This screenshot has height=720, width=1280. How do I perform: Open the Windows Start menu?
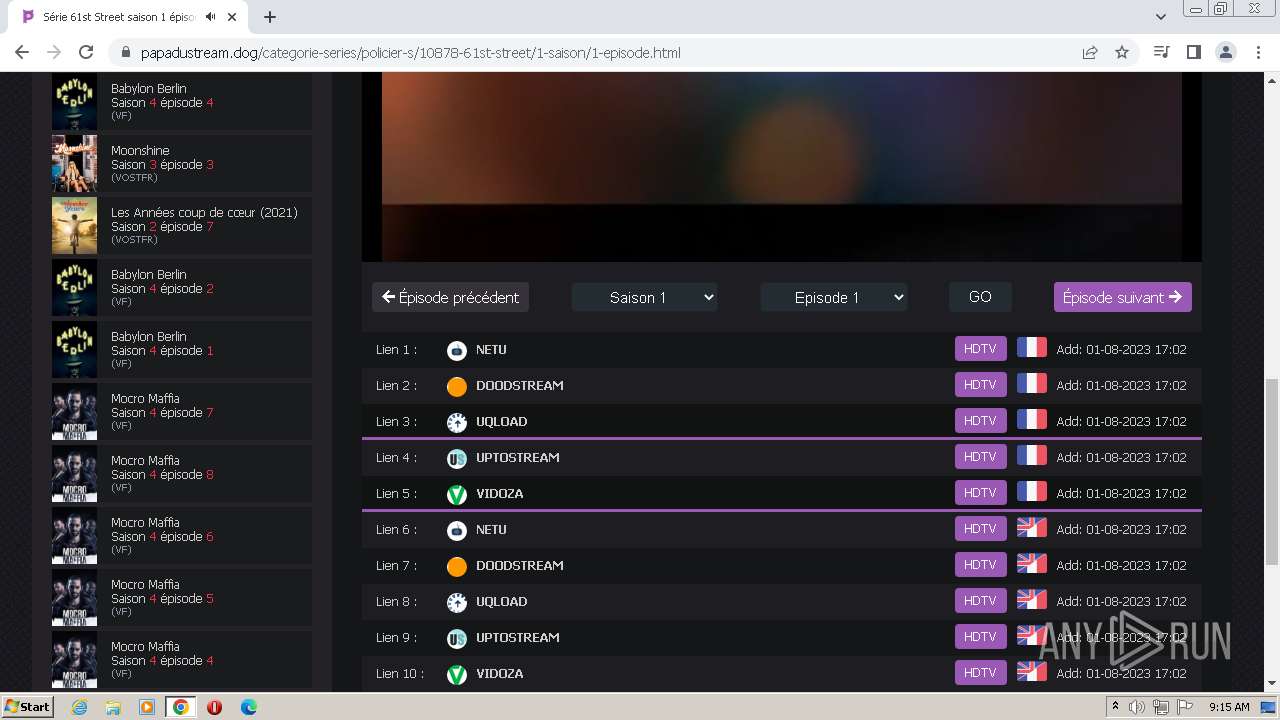coord(27,707)
